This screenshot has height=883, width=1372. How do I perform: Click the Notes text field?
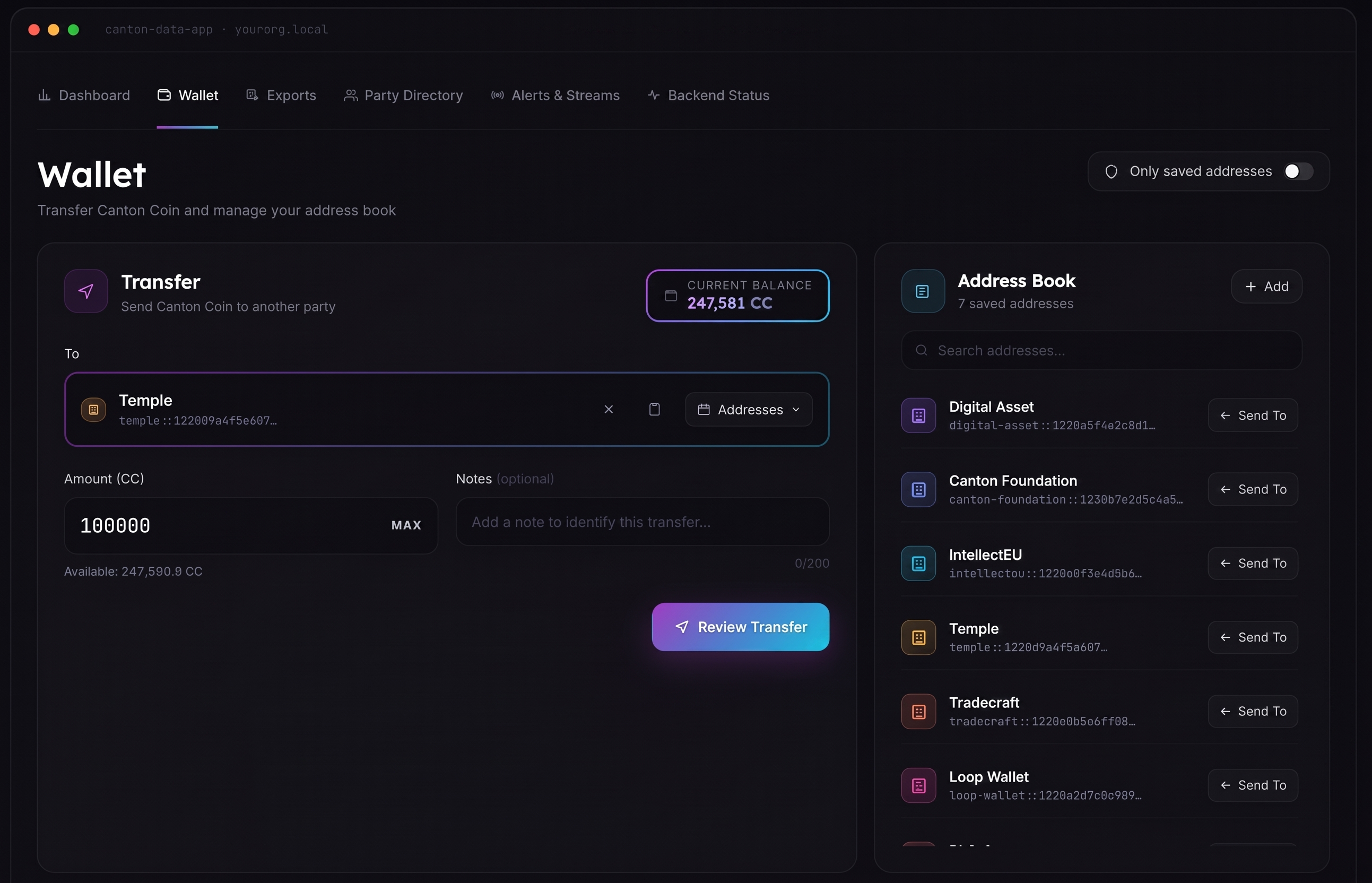point(642,522)
